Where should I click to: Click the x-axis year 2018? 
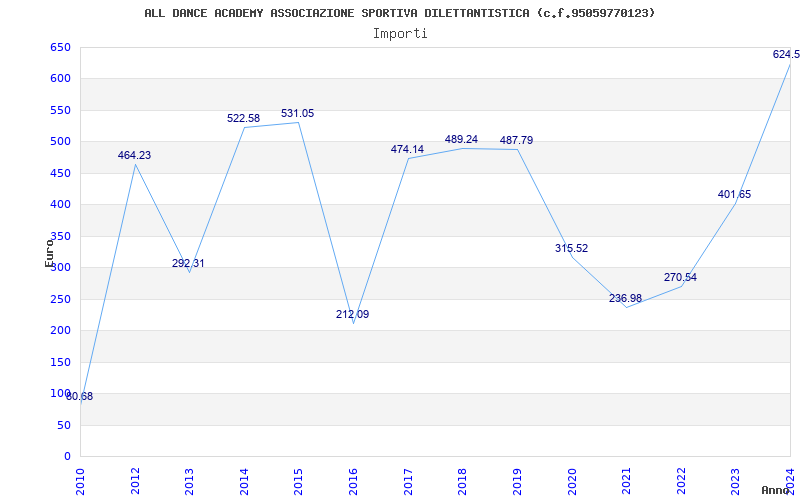(462, 482)
